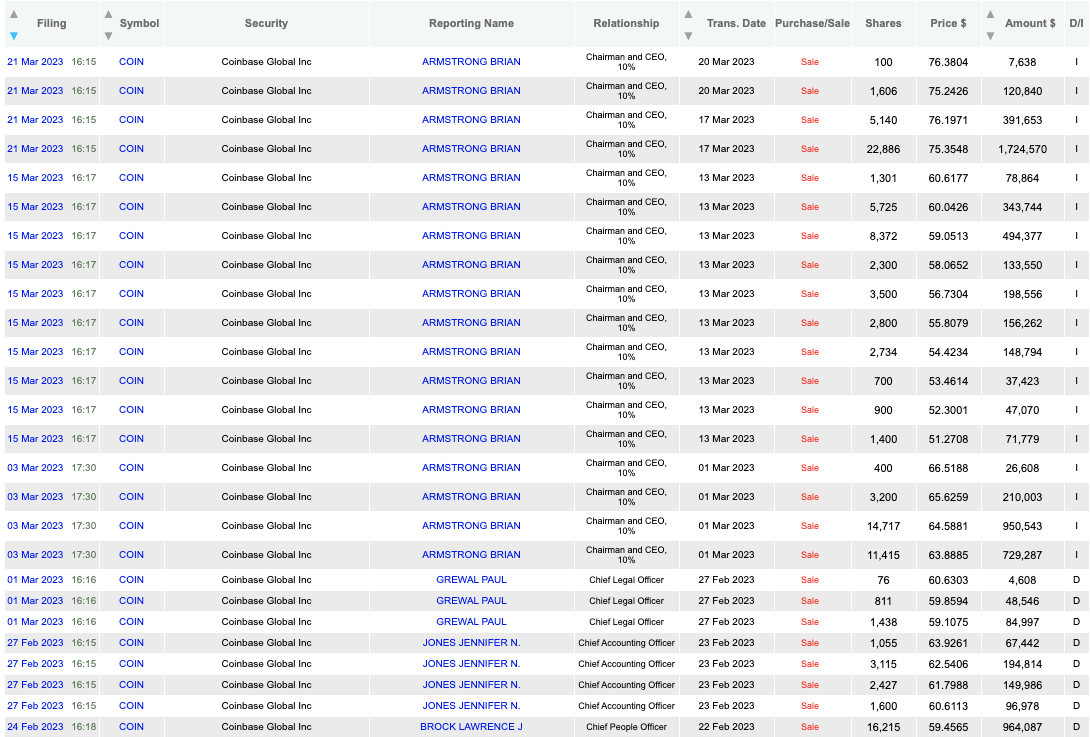The width and height of the screenshot is (1090, 737).
Task: Click the Symbol column descending sort arrow
Action: [108, 35]
